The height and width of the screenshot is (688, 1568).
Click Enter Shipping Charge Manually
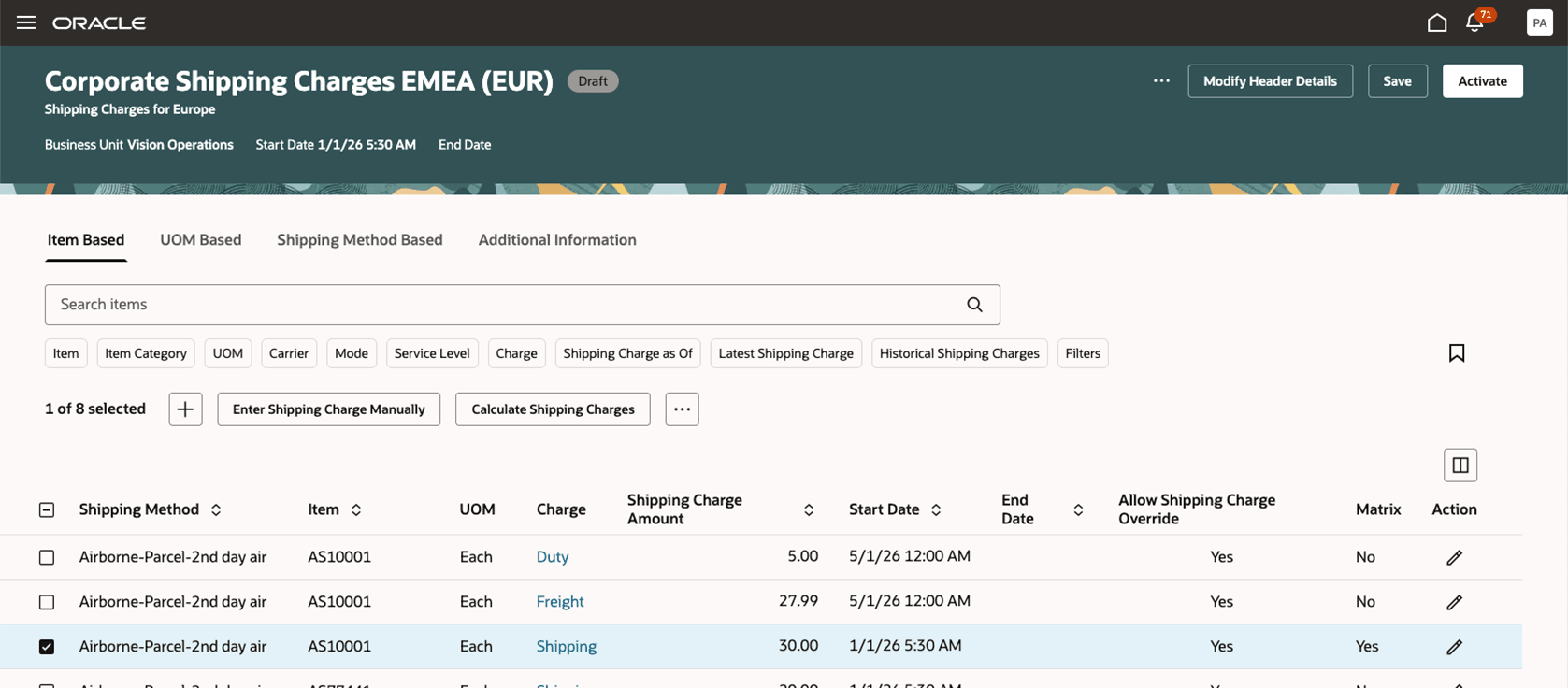[x=329, y=409]
